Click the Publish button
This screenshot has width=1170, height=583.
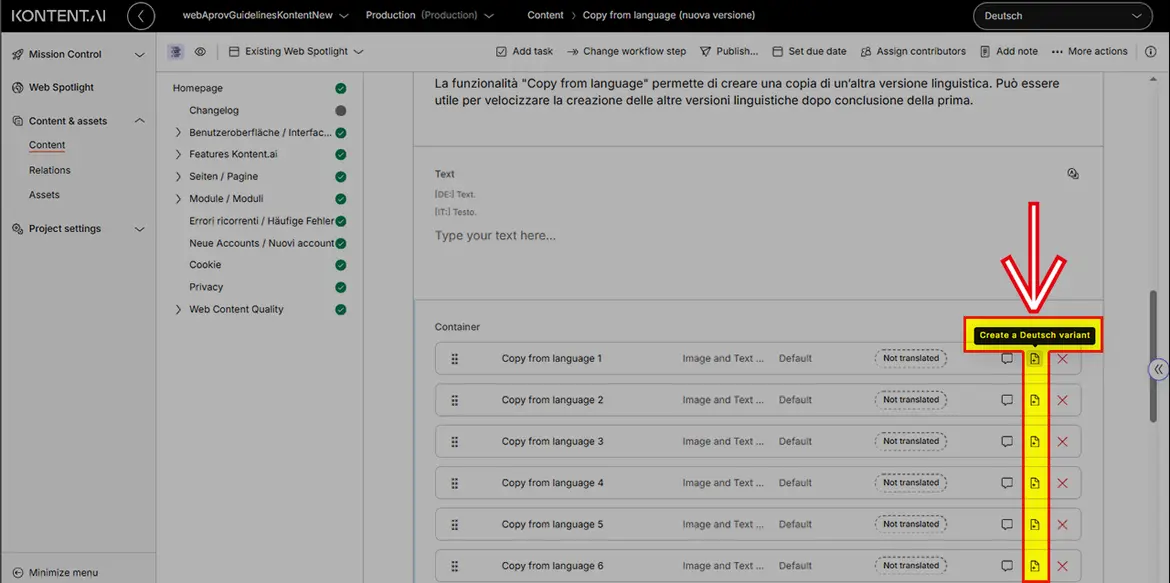coord(728,52)
